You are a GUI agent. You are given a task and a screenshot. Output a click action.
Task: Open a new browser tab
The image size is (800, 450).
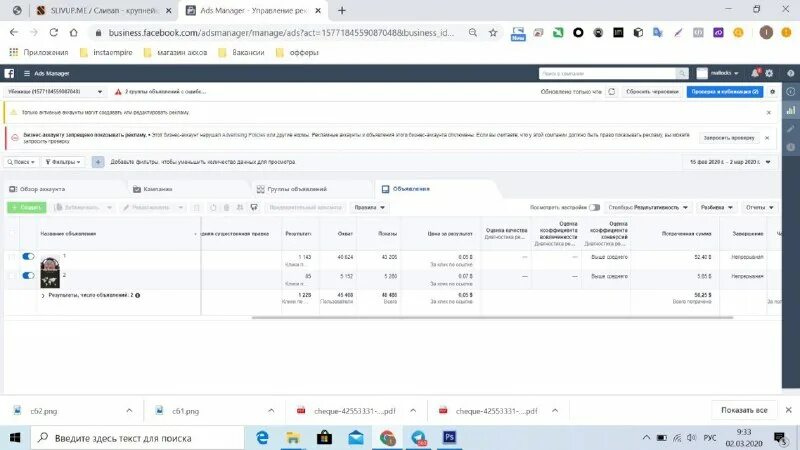point(341,11)
